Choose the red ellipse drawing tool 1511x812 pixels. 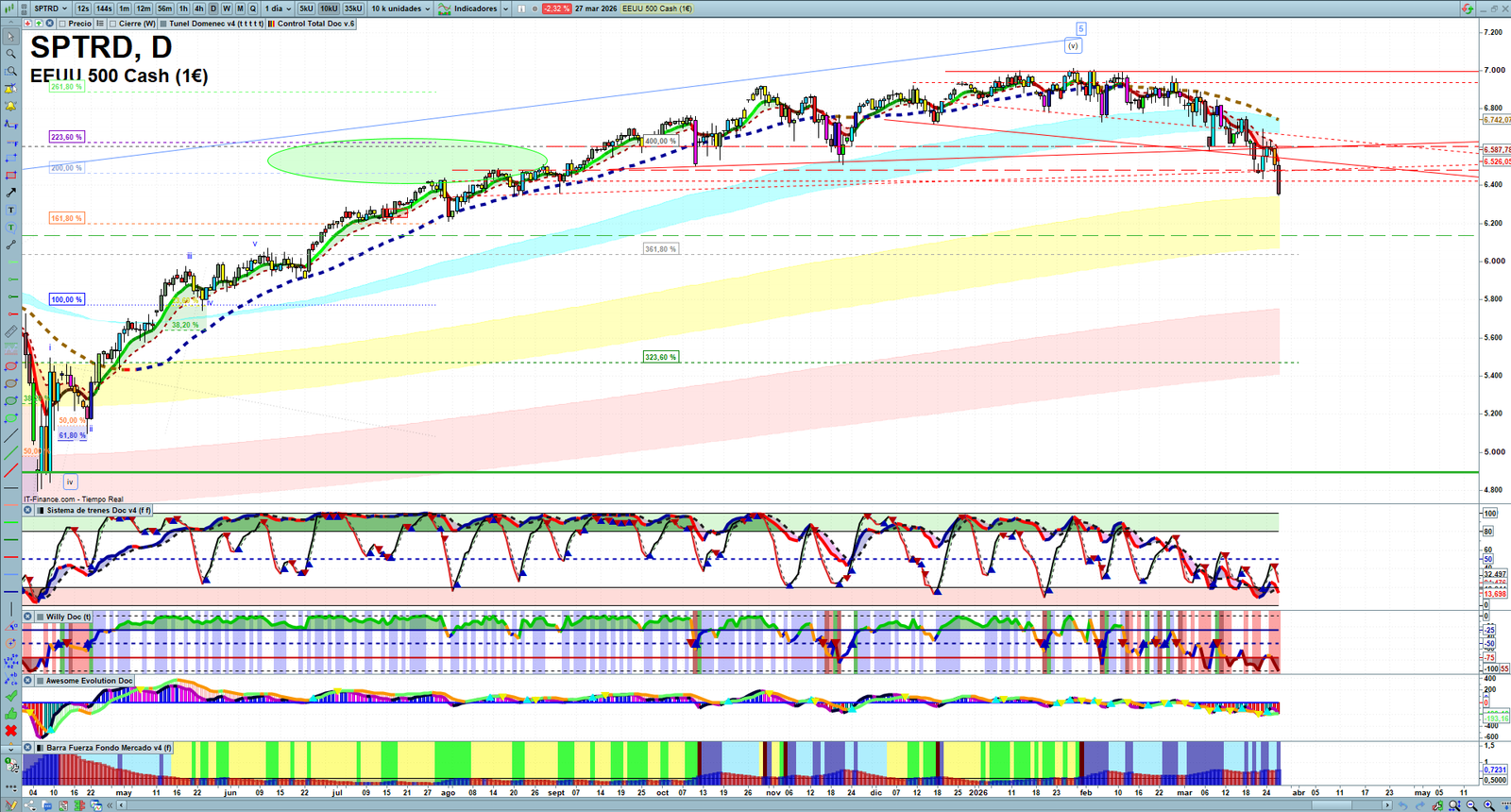click(10, 366)
